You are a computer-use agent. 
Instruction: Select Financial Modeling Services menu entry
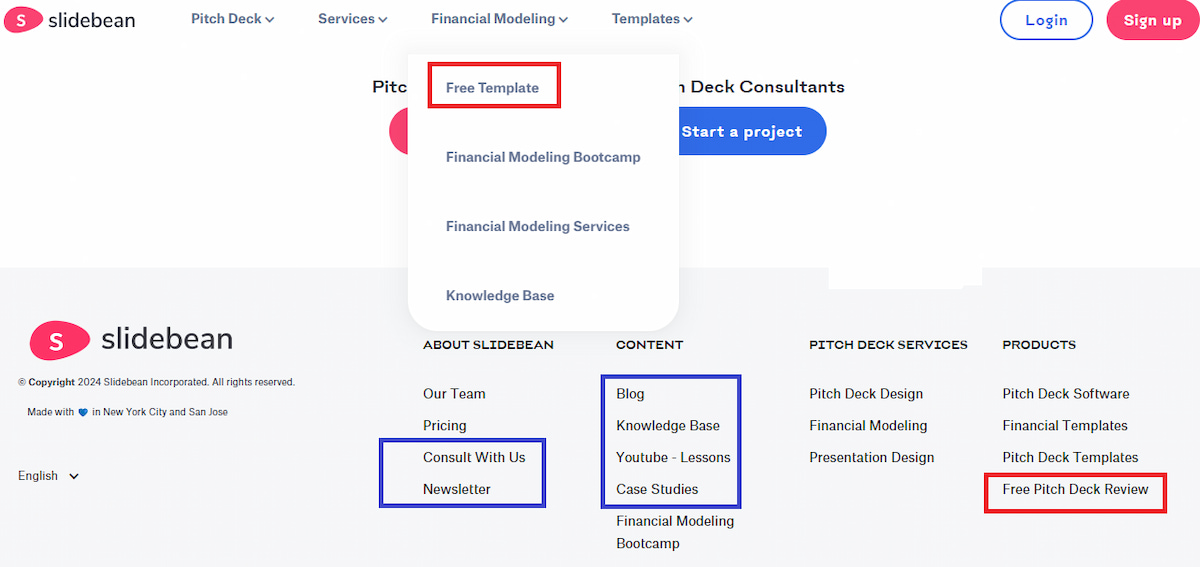pos(537,226)
